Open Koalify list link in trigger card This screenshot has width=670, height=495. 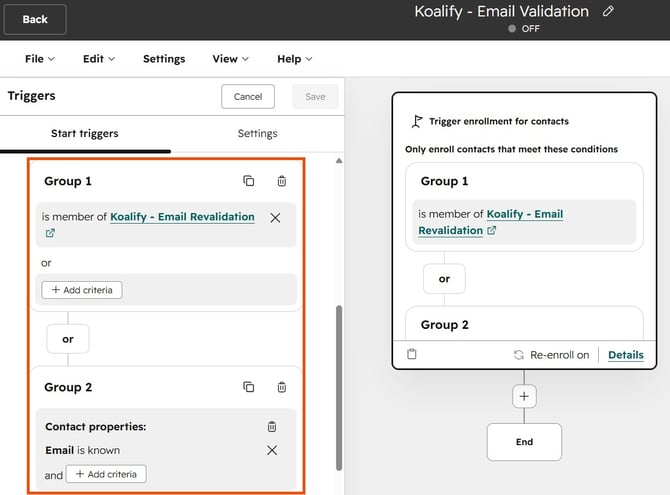(x=491, y=222)
